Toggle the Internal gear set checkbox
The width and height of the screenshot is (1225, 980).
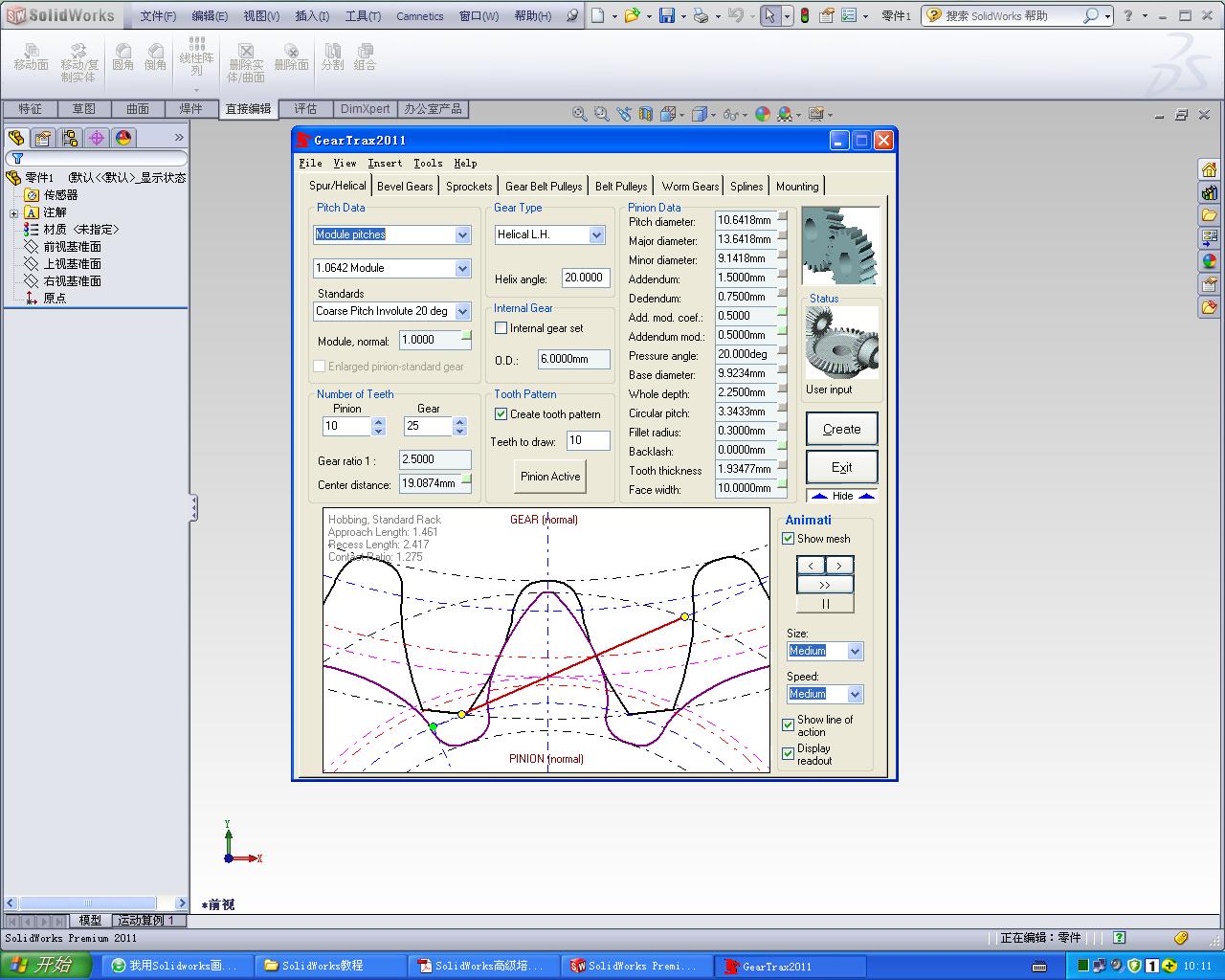pyautogui.click(x=501, y=328)
